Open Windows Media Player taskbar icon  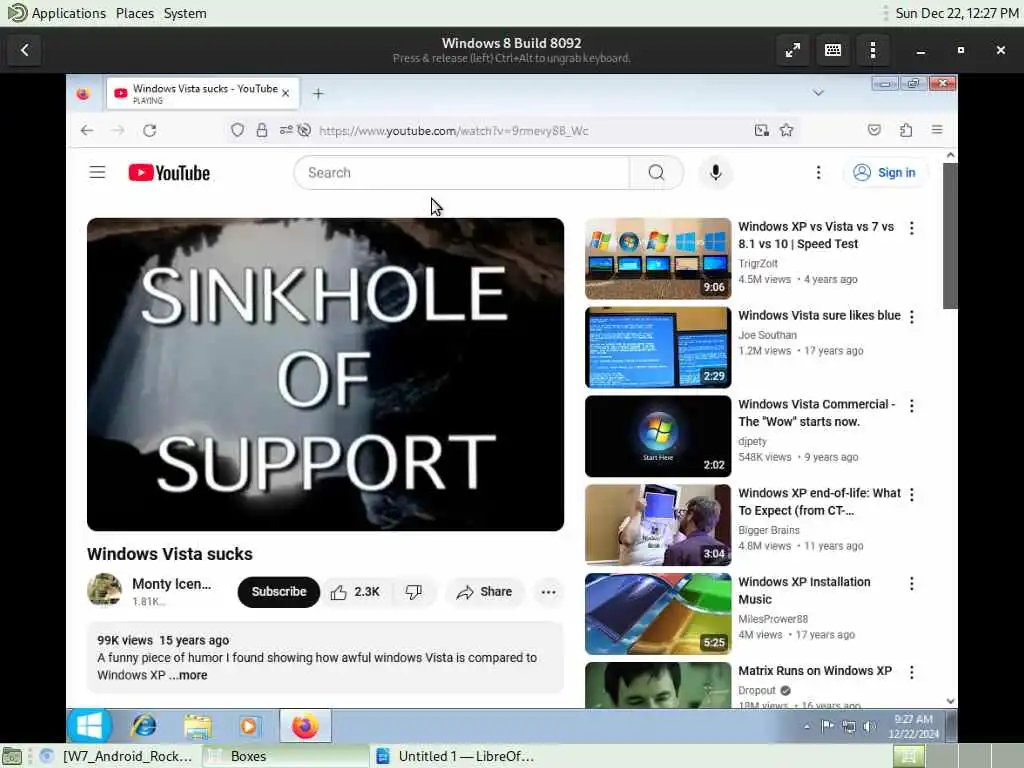pyautogui.click(x=249, y=726)
